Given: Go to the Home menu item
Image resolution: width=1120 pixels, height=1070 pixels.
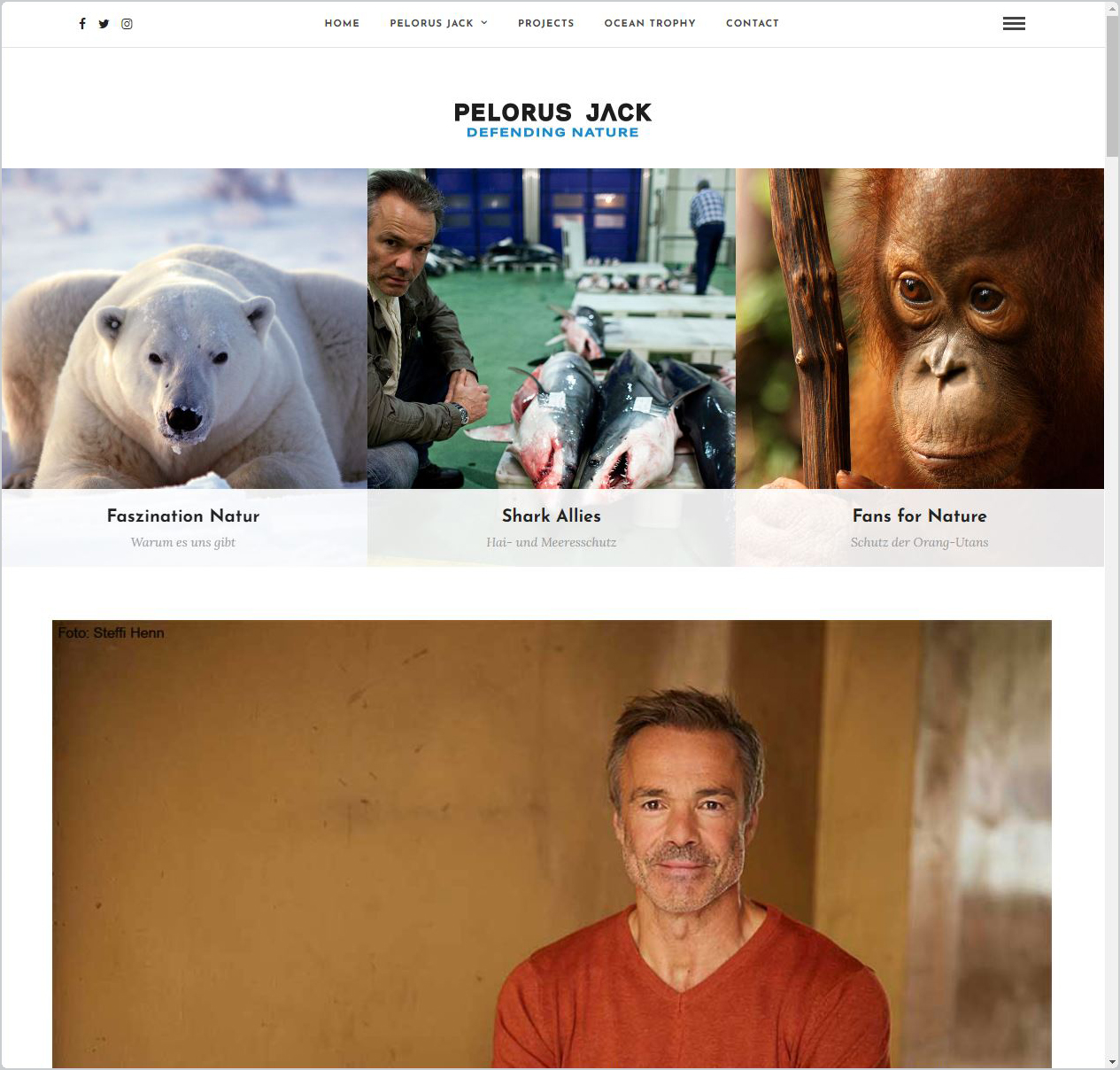Looking at the screenshot, I should 342,23.
